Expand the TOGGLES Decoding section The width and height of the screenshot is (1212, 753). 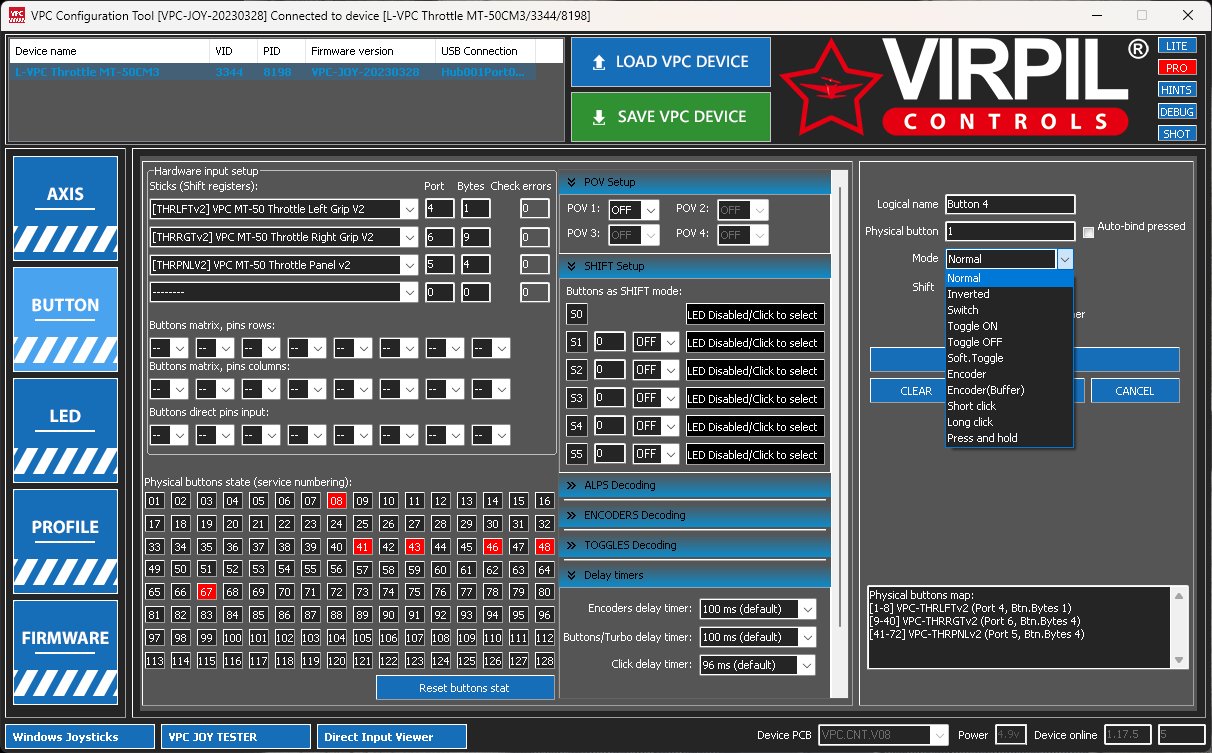[x=695, y=545]
